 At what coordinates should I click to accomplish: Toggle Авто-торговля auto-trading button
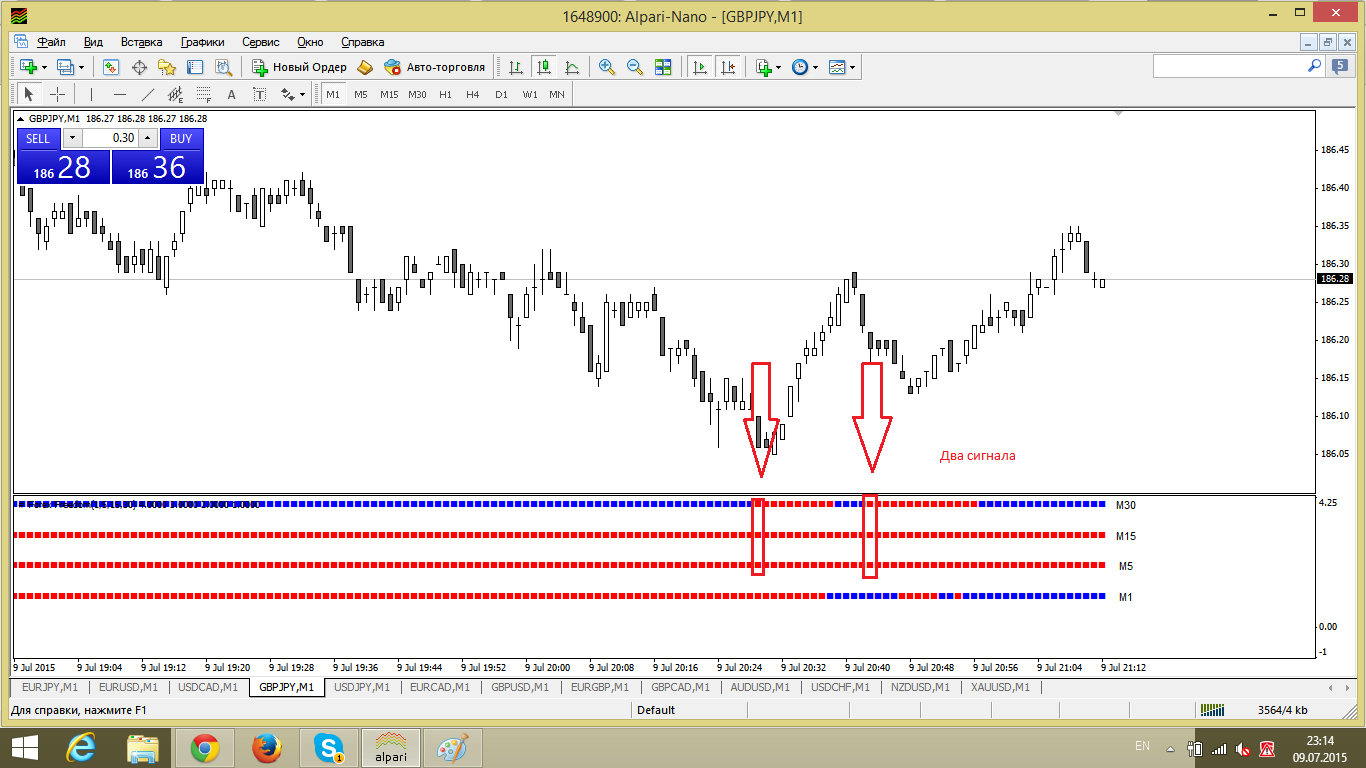[435, 67]
